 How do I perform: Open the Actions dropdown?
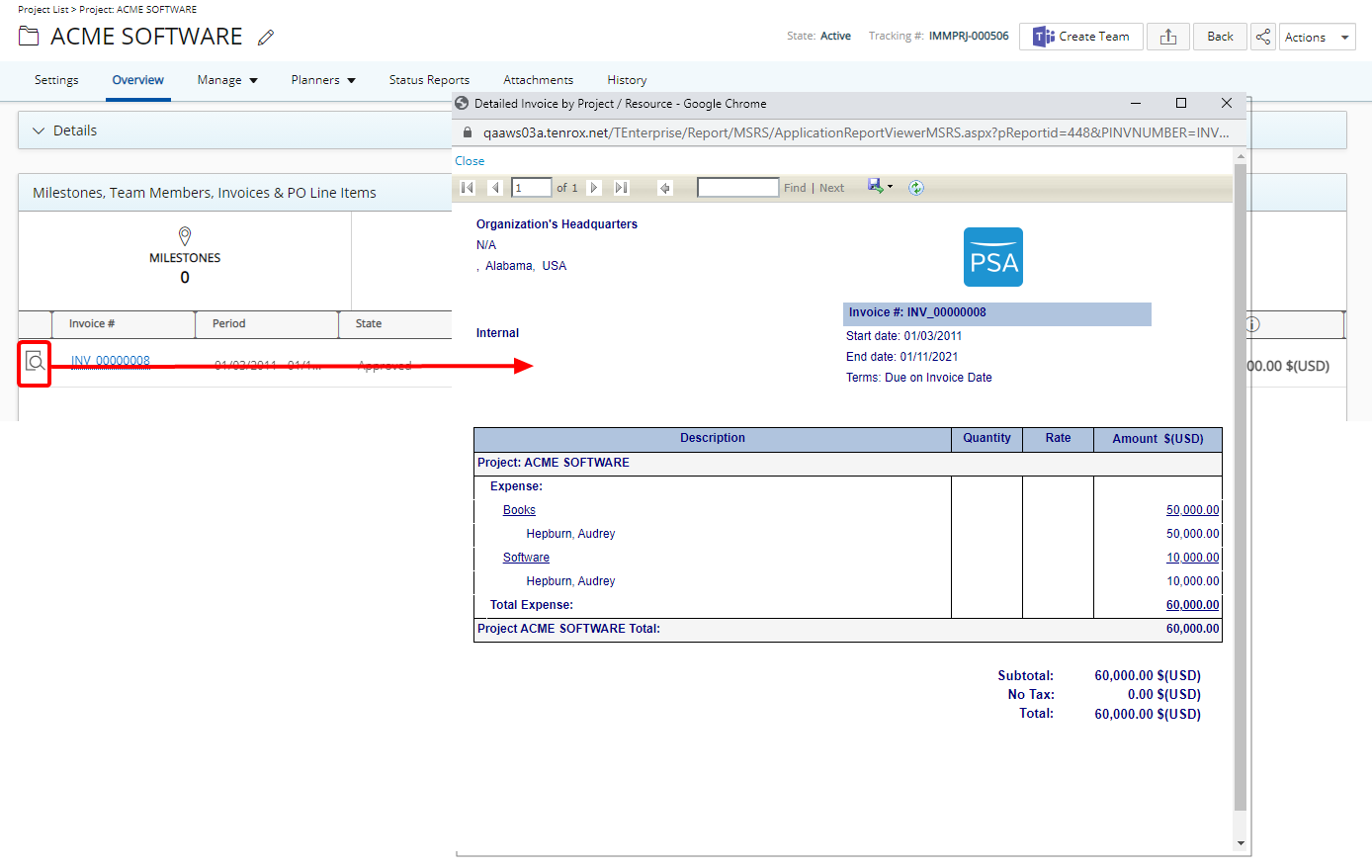(x=1318, y=37)
